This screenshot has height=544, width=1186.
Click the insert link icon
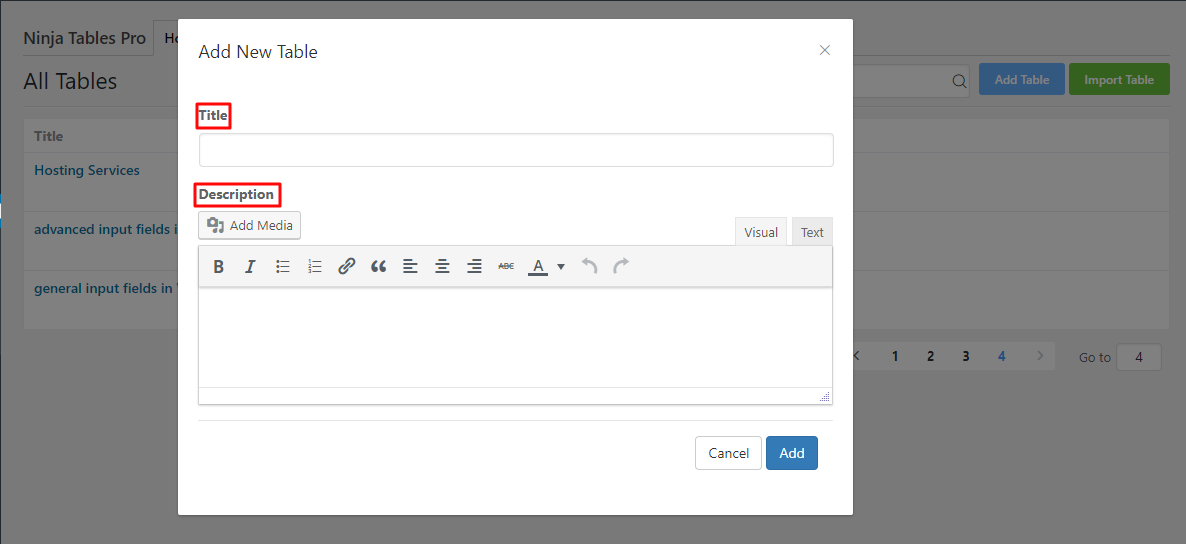tap(347, 267)
